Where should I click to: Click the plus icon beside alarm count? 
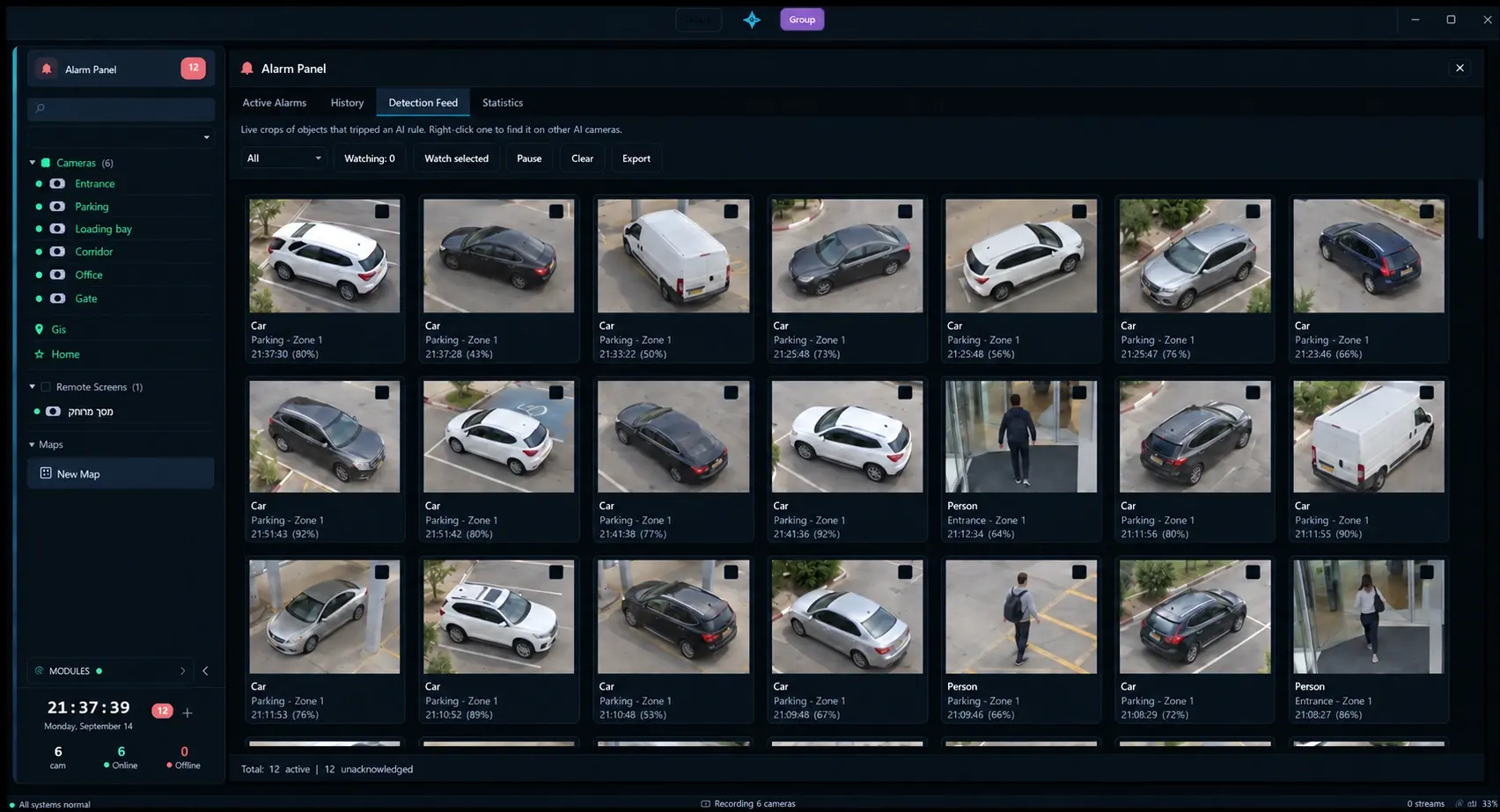(187, 713)
